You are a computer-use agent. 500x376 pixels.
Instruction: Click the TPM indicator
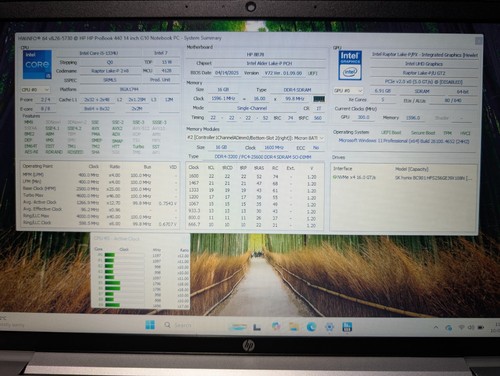coord(447,133)
